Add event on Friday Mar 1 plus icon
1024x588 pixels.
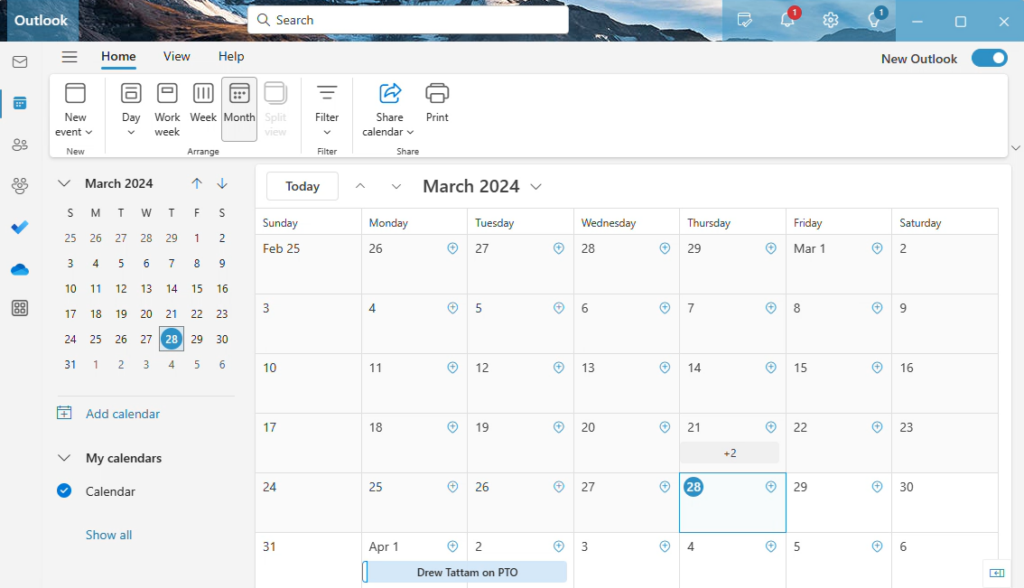pyautogui.click(x=877, y=248)
